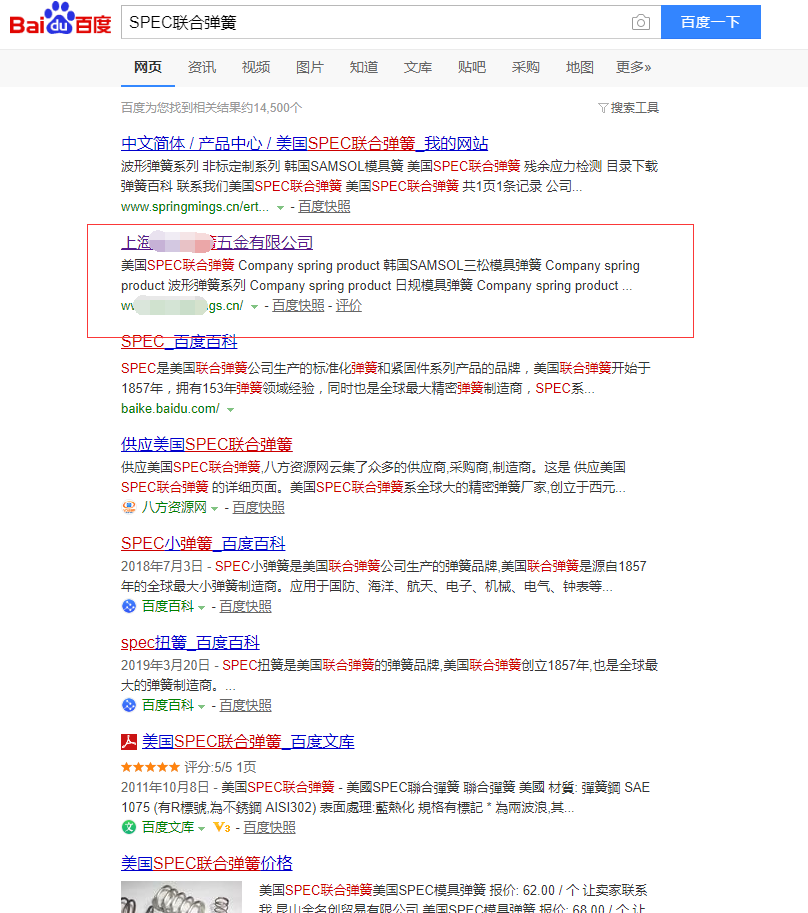Open 中文简体 / 产品中心 / 美国SPEC联合弹簧 result

pyautogui.click(x=304, y=143)
